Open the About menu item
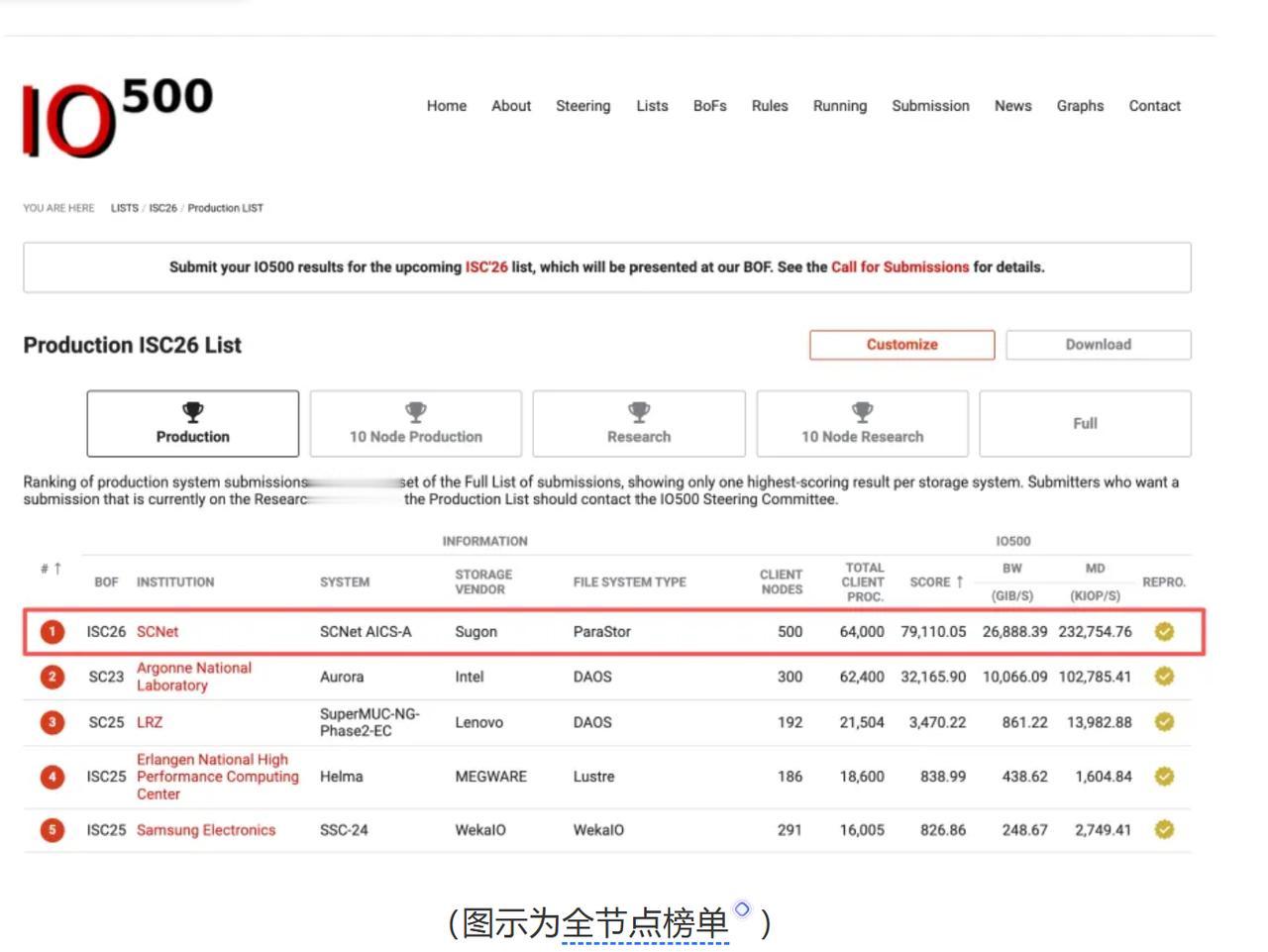This screenshot has width=1268, height=952. click(x=511, y=106)
